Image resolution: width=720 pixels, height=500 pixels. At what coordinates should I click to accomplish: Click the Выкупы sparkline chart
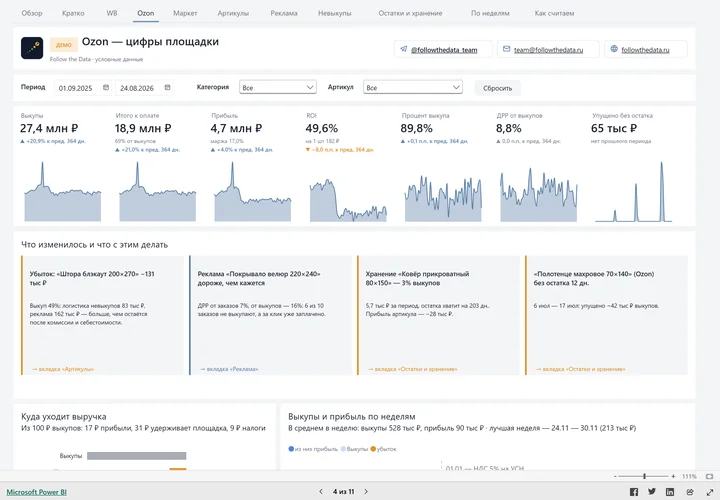tap(62, 192)
